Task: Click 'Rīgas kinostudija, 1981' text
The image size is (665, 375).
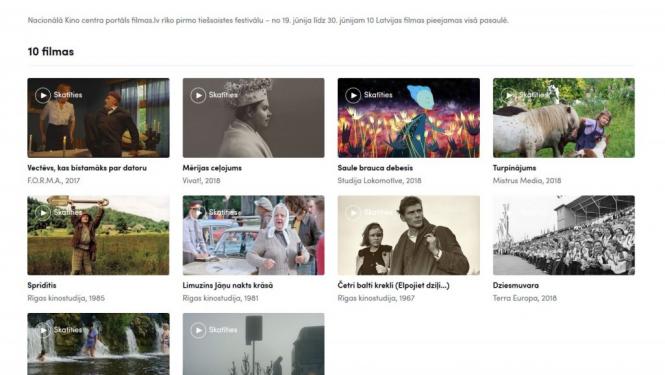Action: pos(221,298)
